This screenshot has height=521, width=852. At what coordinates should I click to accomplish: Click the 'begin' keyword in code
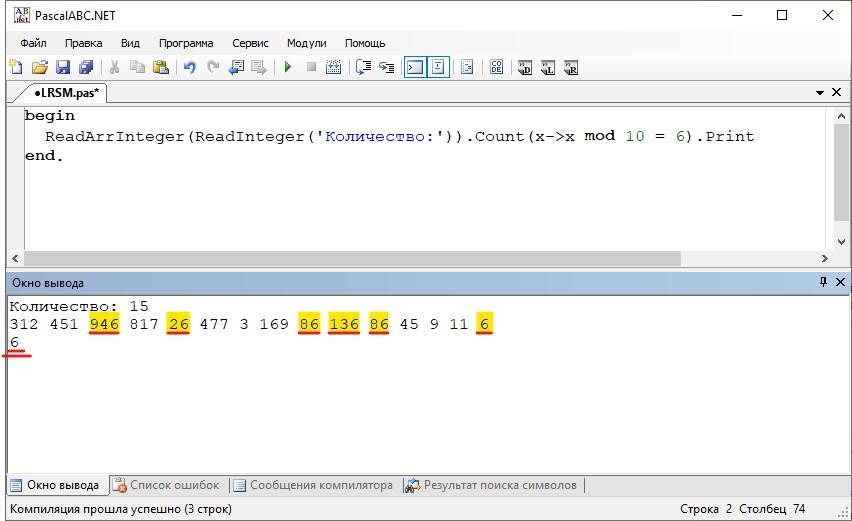pyautogui.click(x=49, y=116)
